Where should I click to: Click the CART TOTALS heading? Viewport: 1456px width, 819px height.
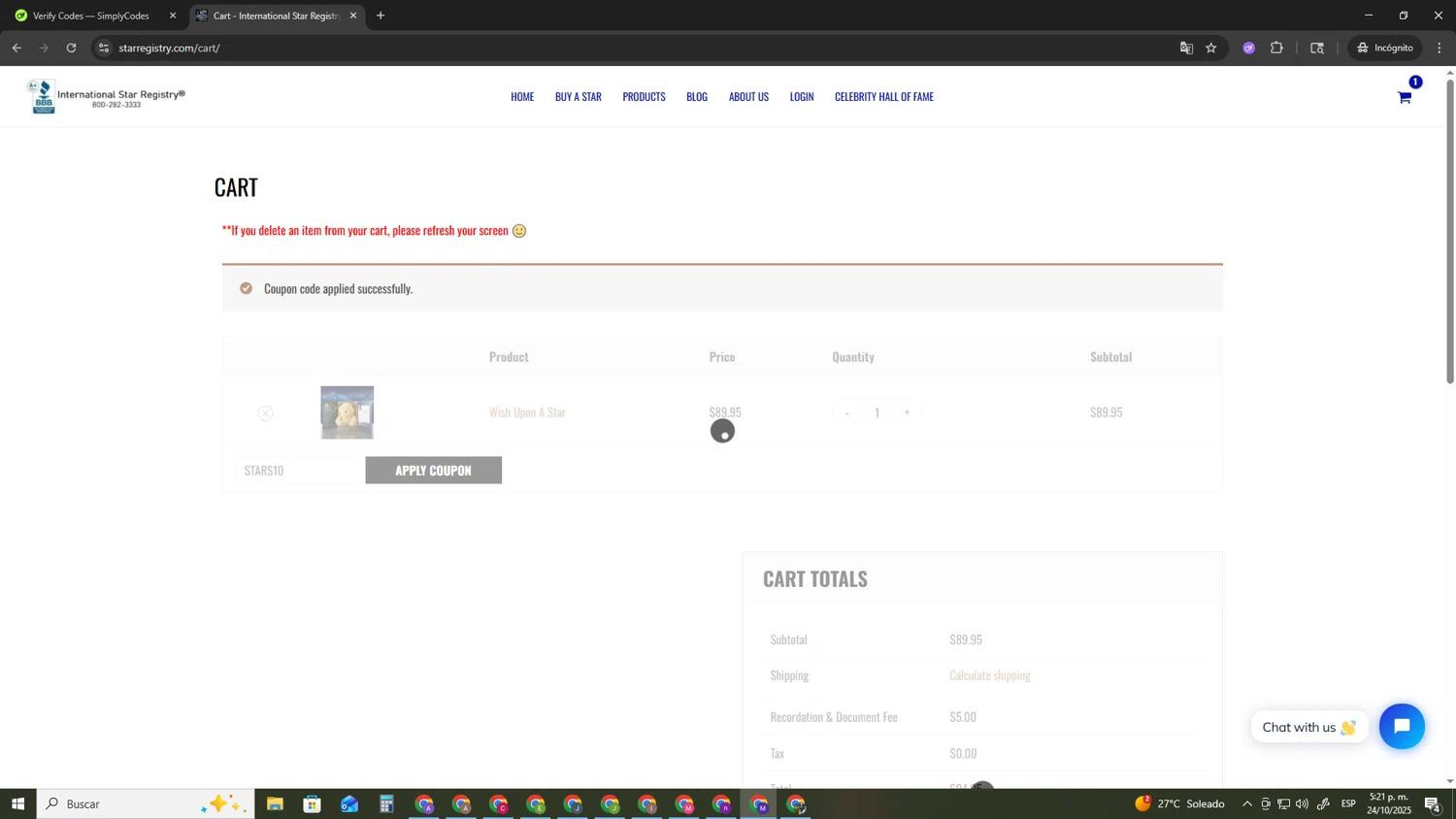(x=815, y=578)
